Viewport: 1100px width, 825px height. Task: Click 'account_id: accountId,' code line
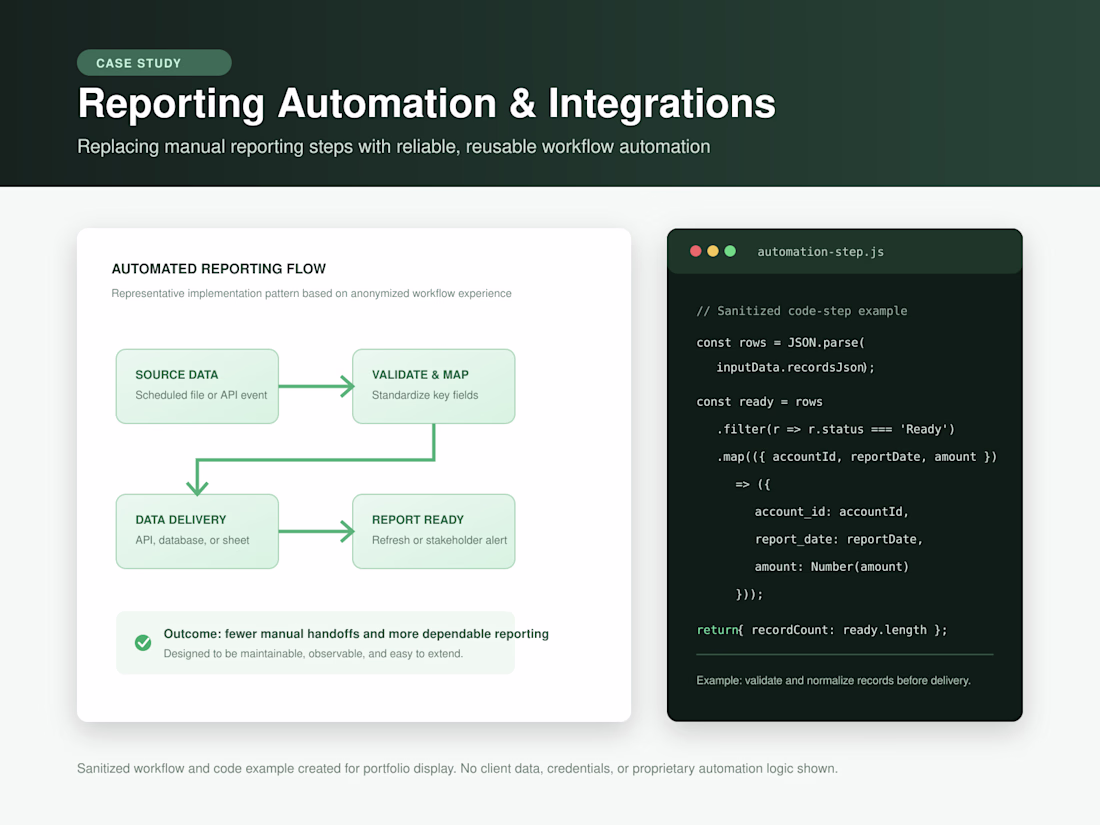click(x=831, y=512)
